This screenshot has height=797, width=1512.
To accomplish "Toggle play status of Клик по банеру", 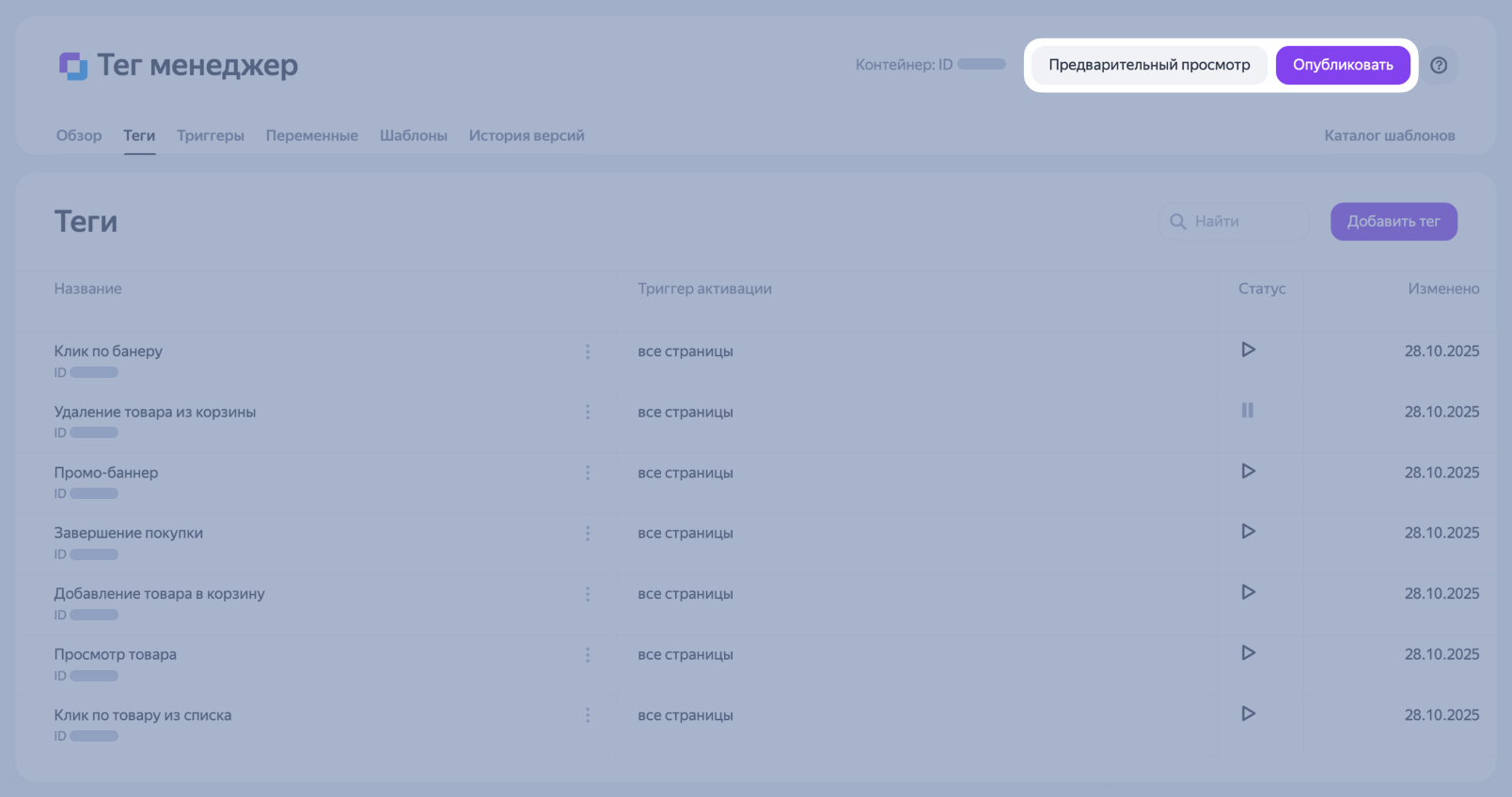I will coord(1248,350).
